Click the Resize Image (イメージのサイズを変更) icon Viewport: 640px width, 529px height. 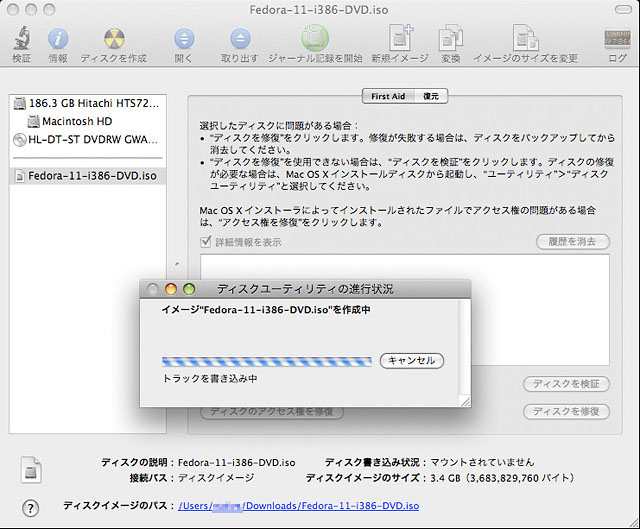tap(525, 38)
